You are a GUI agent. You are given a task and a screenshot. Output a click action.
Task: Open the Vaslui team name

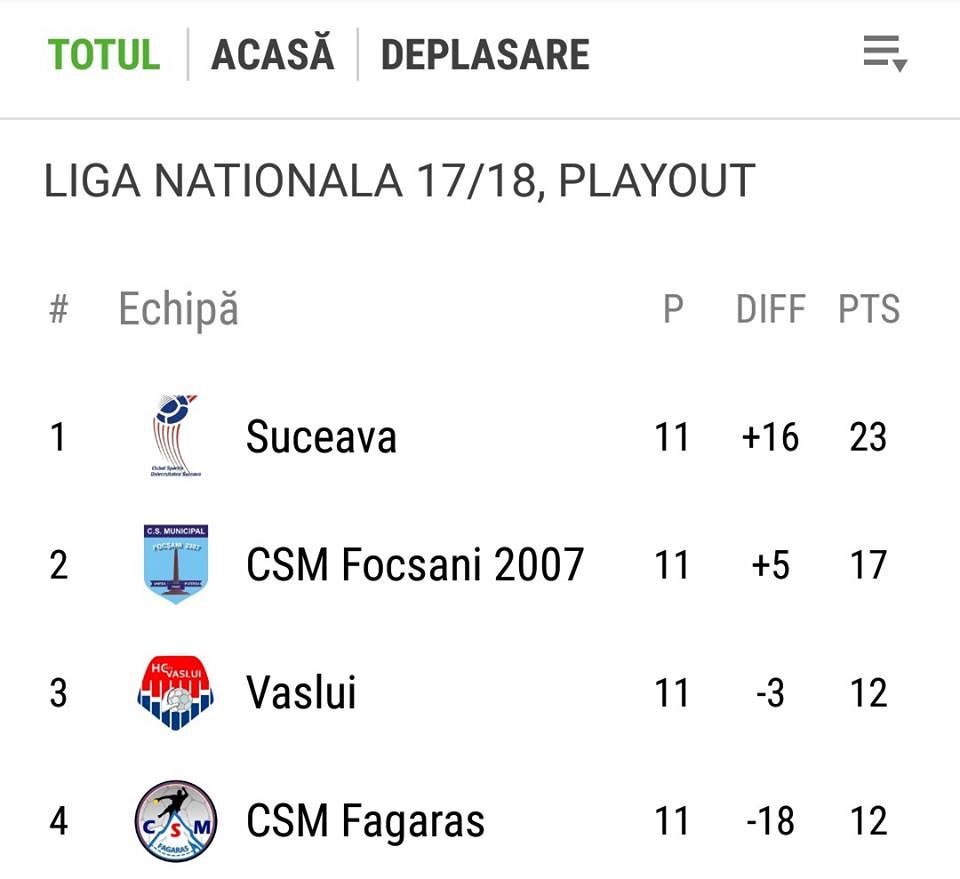tap(301, 692)
